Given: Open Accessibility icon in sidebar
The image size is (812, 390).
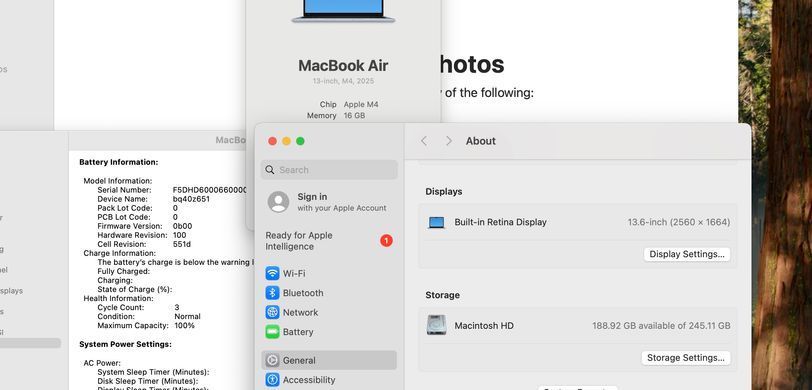Looking at the screenshot, I should pyautogui.click(x=272, y=380).
